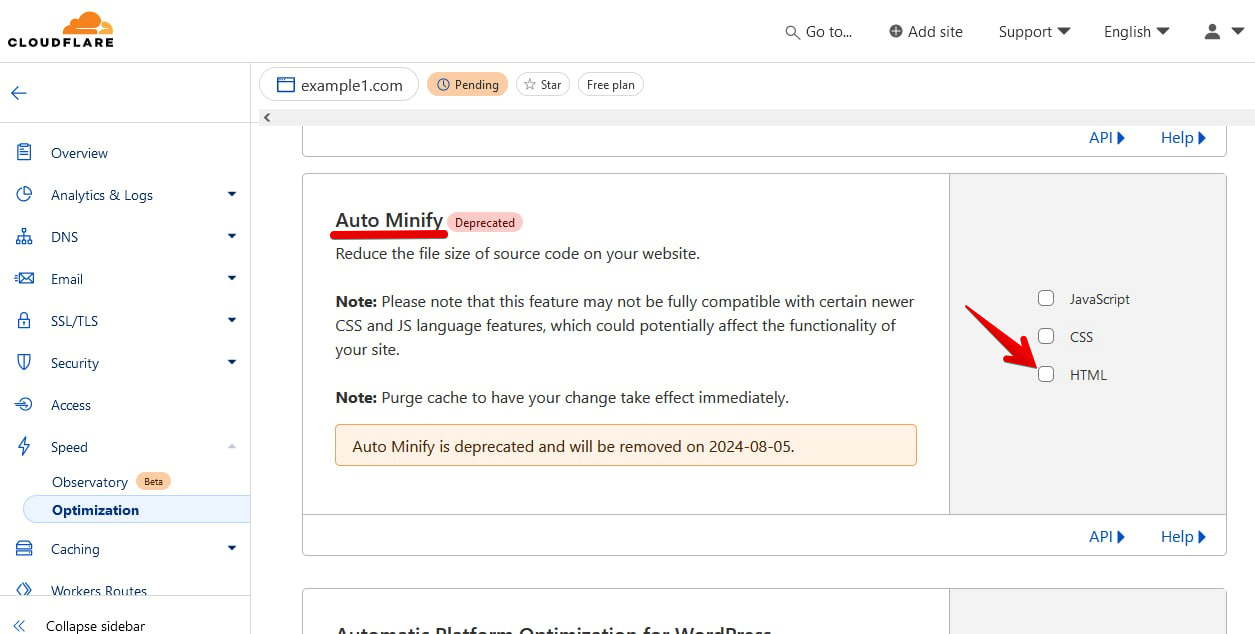The height and width of the screenshot is (634, 1255).
Task: Expand the SSL/TLS submenu arrow
Action: [232, 320]
